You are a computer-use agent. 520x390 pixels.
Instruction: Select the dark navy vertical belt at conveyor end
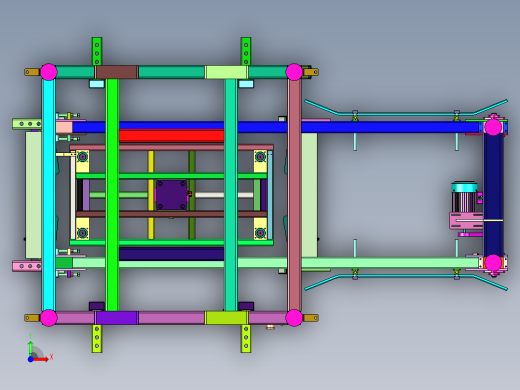pyautogui.click(x=493, y=195)
